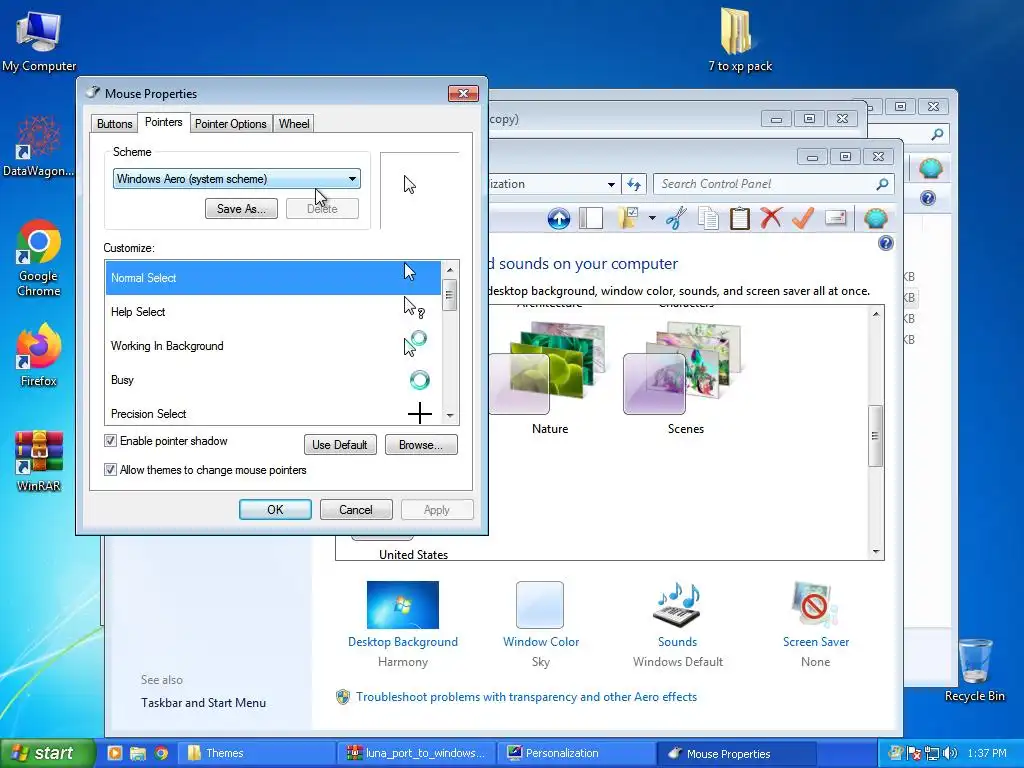This screenshot has height=768, width=1024.
Task: Click the Browse... button
Action: [x=421, y=445]
